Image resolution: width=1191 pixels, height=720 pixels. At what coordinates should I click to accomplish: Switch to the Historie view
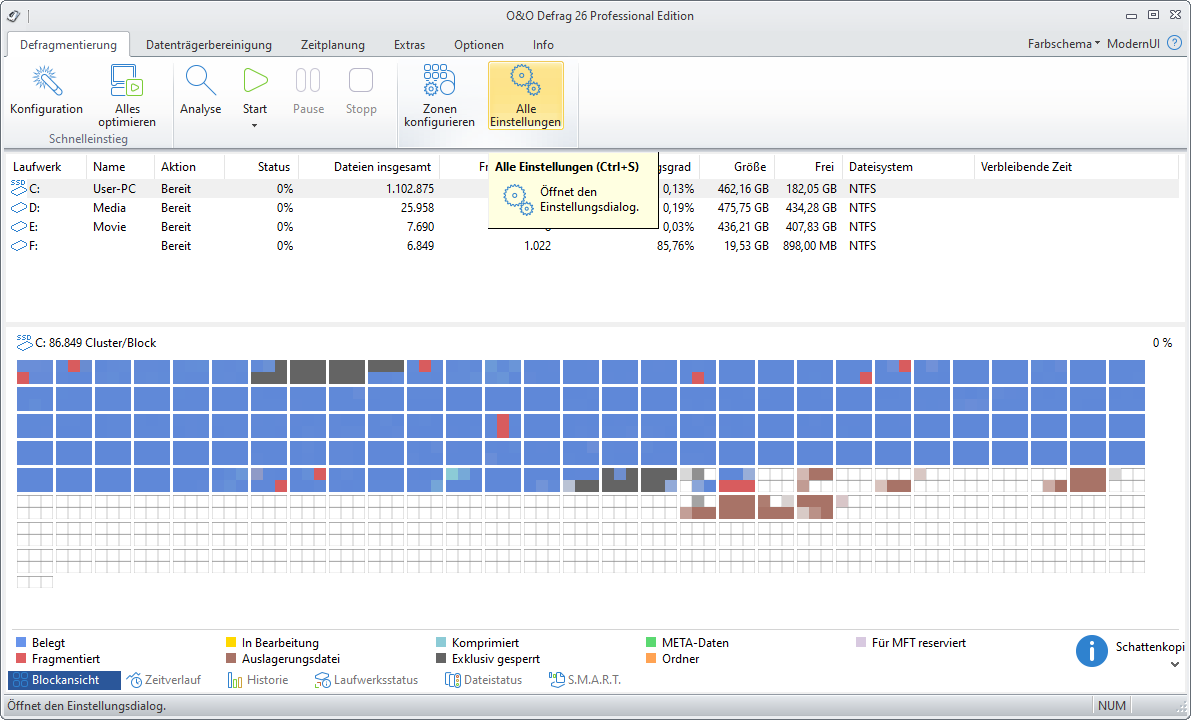[x=258, y=680]
